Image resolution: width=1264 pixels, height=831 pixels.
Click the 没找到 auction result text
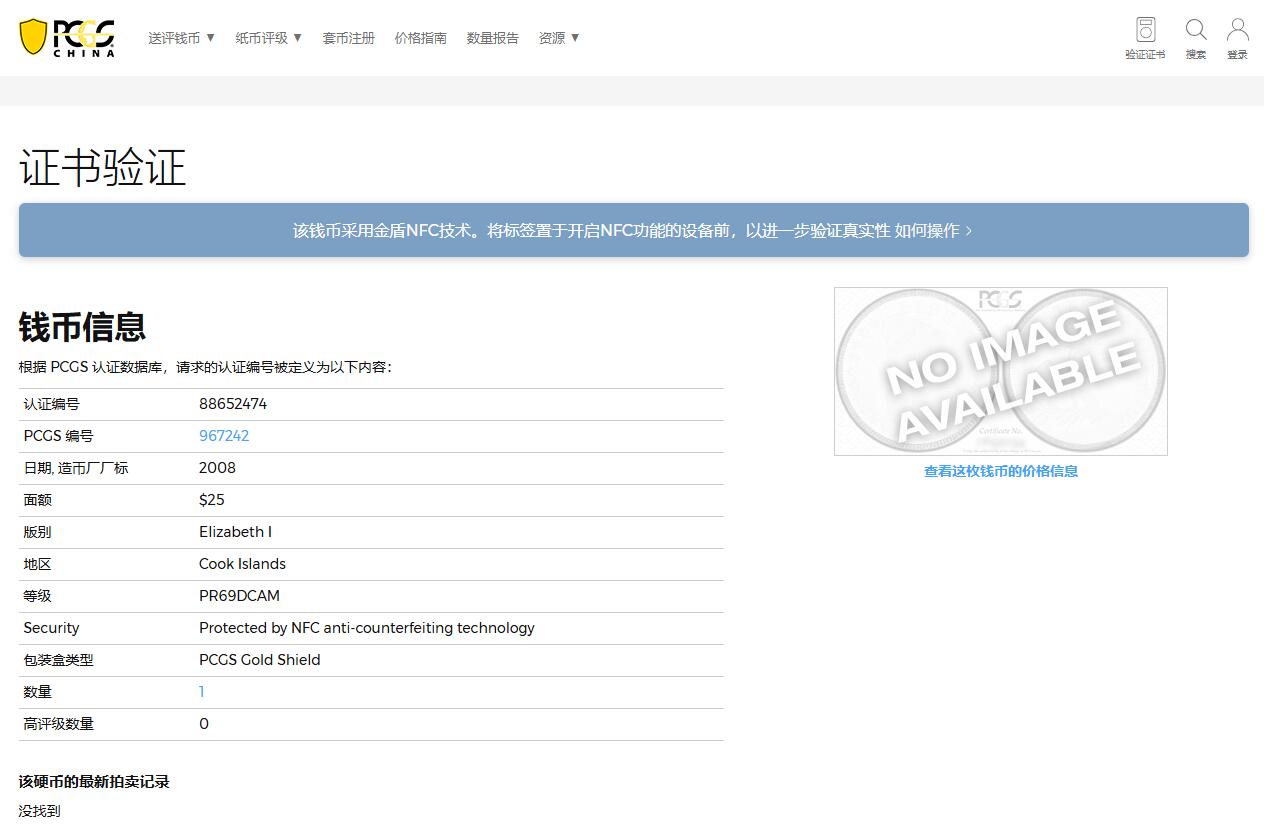pyautogui.click(x=40, y=811)
